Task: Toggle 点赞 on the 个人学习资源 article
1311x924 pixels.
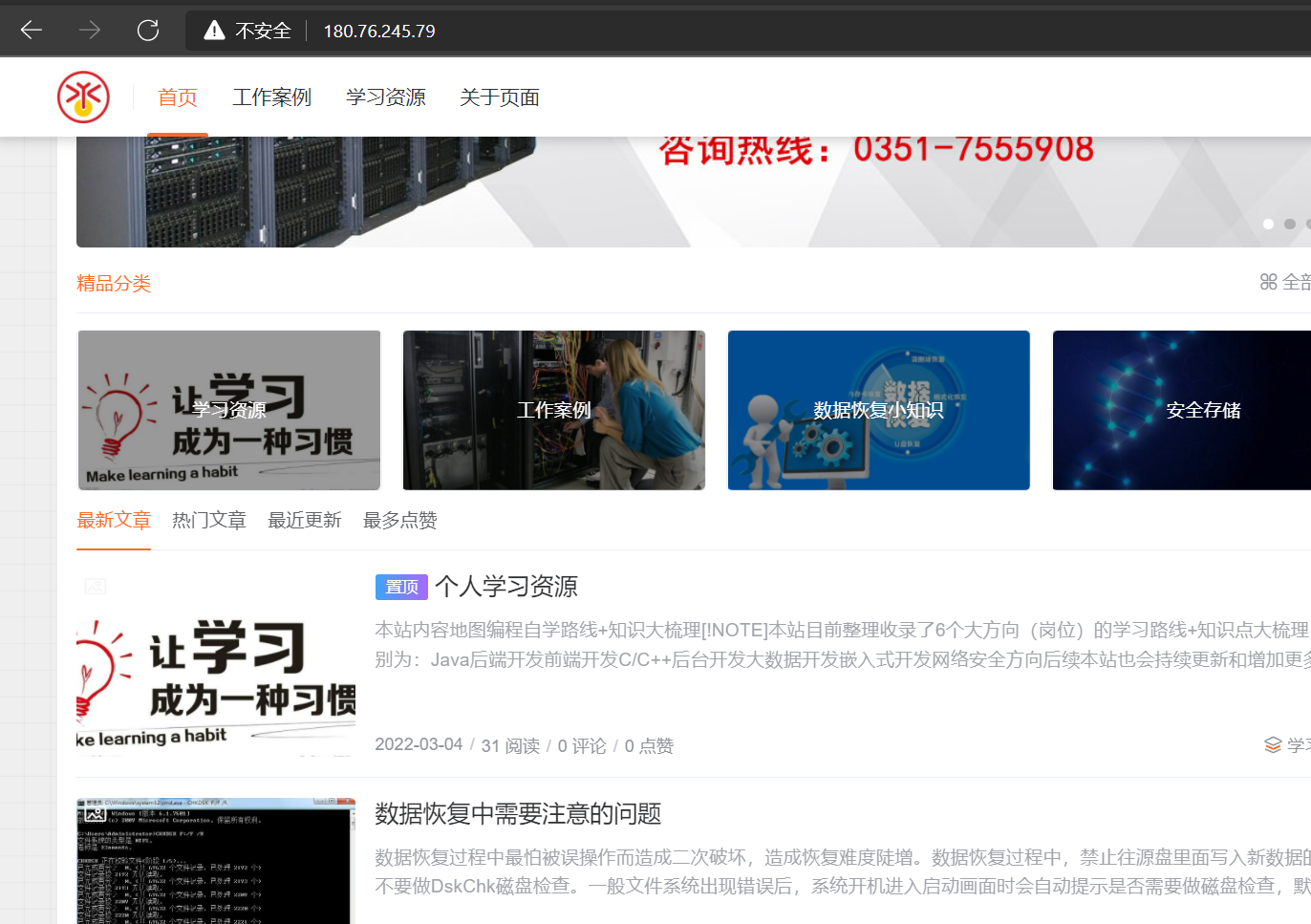Action: coord(649,745)
